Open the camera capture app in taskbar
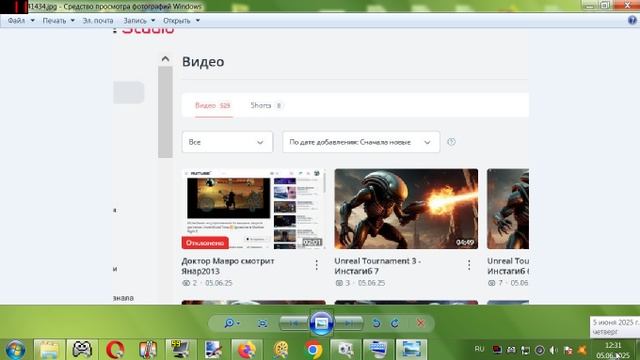 click(x=345, y=350)
